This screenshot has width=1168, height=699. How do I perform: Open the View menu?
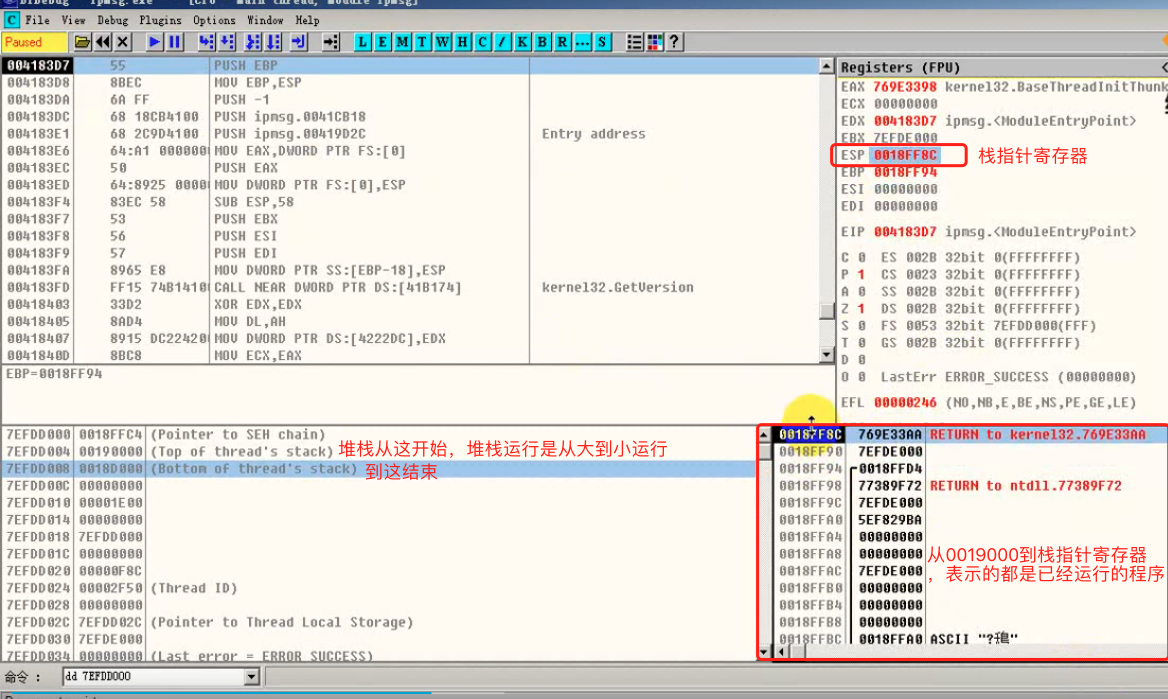click(x=73, y=20)
